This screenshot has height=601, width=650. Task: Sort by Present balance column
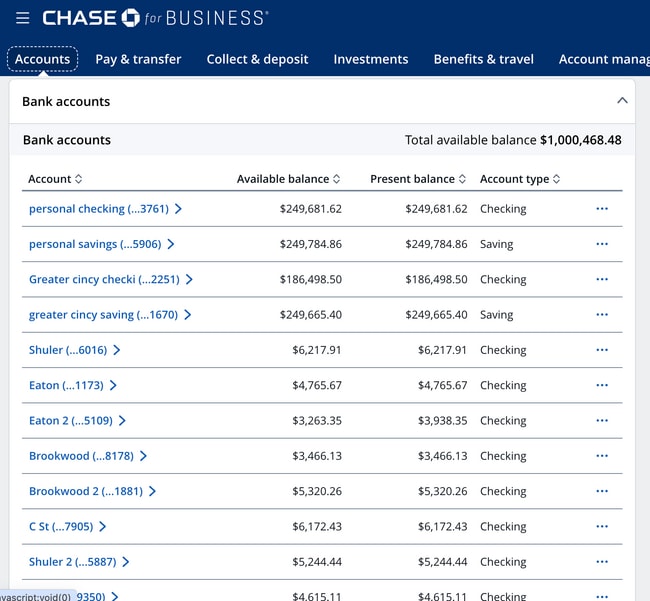pyautogui.click(x=418, y=179)
